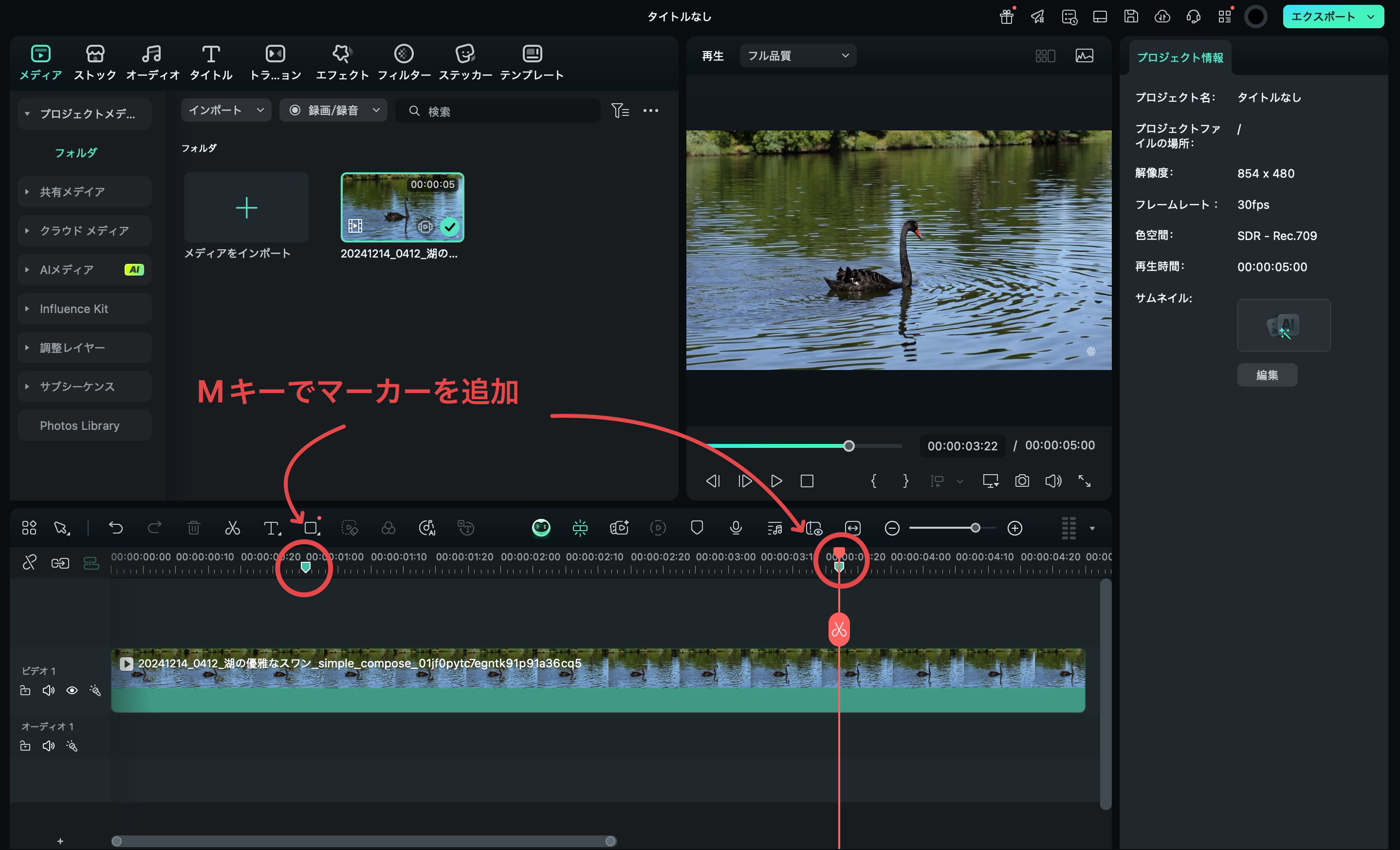Click the preview playback progress slider handle
The width and height of the screenshot is (1400, 850).
pos(848,446)
